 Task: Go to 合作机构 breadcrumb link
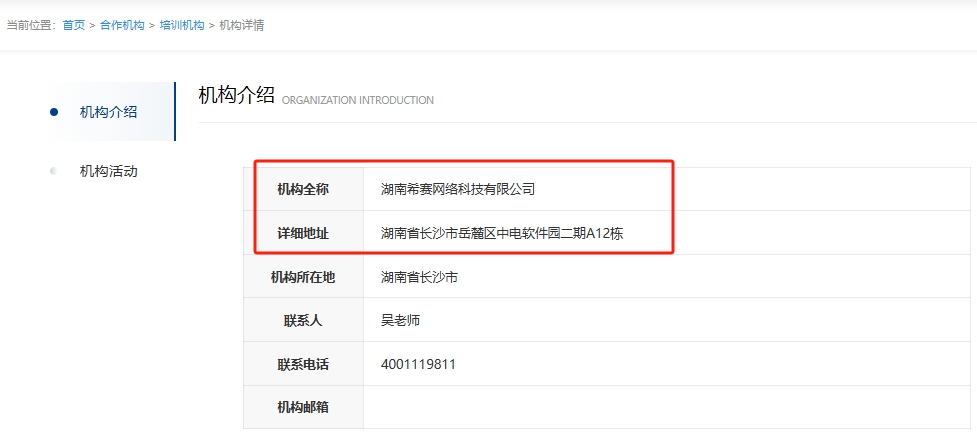point(122,26)
